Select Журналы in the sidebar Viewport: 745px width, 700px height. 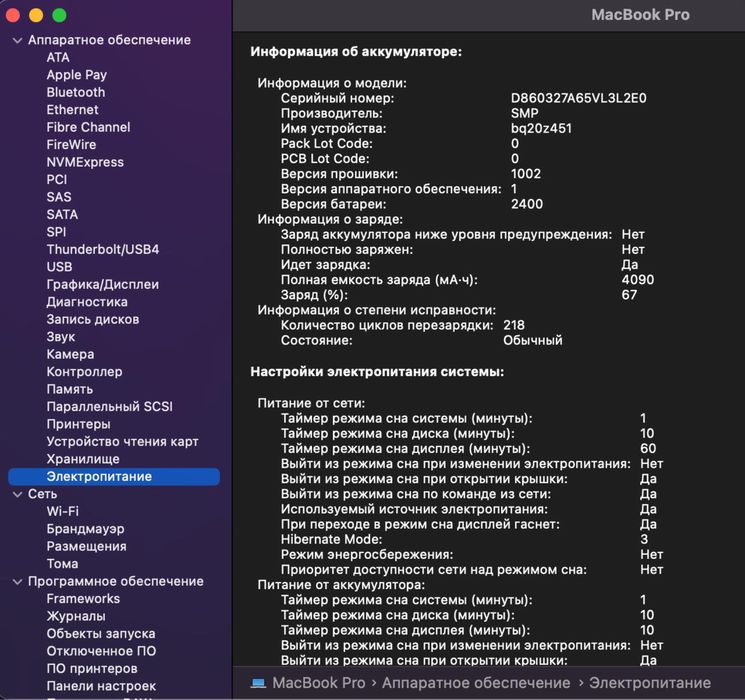[x=76, y=616]
